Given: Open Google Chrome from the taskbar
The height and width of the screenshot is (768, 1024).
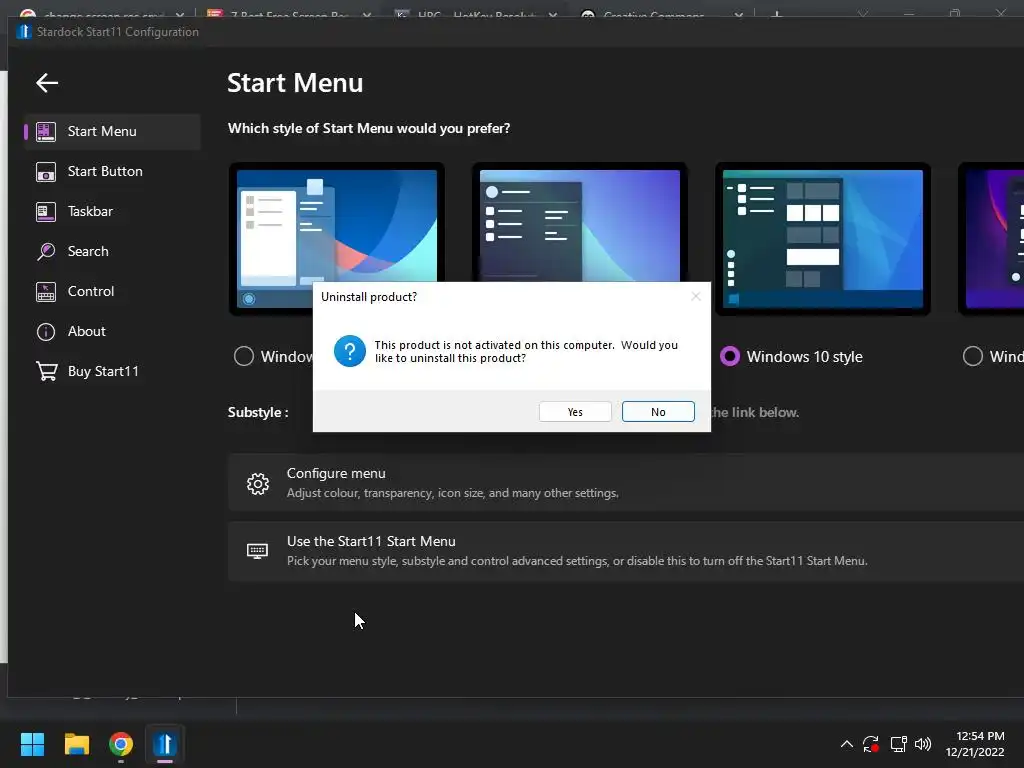Looking at the screenshot, I should point(121,744).
